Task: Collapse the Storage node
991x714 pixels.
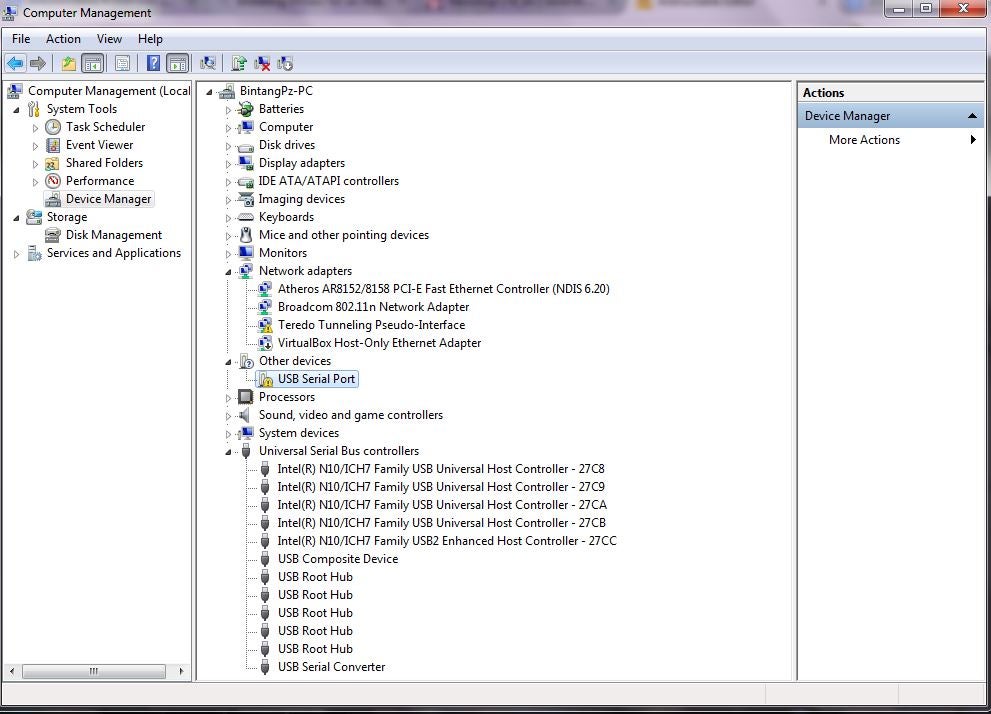Action: (x=16, y=218)
